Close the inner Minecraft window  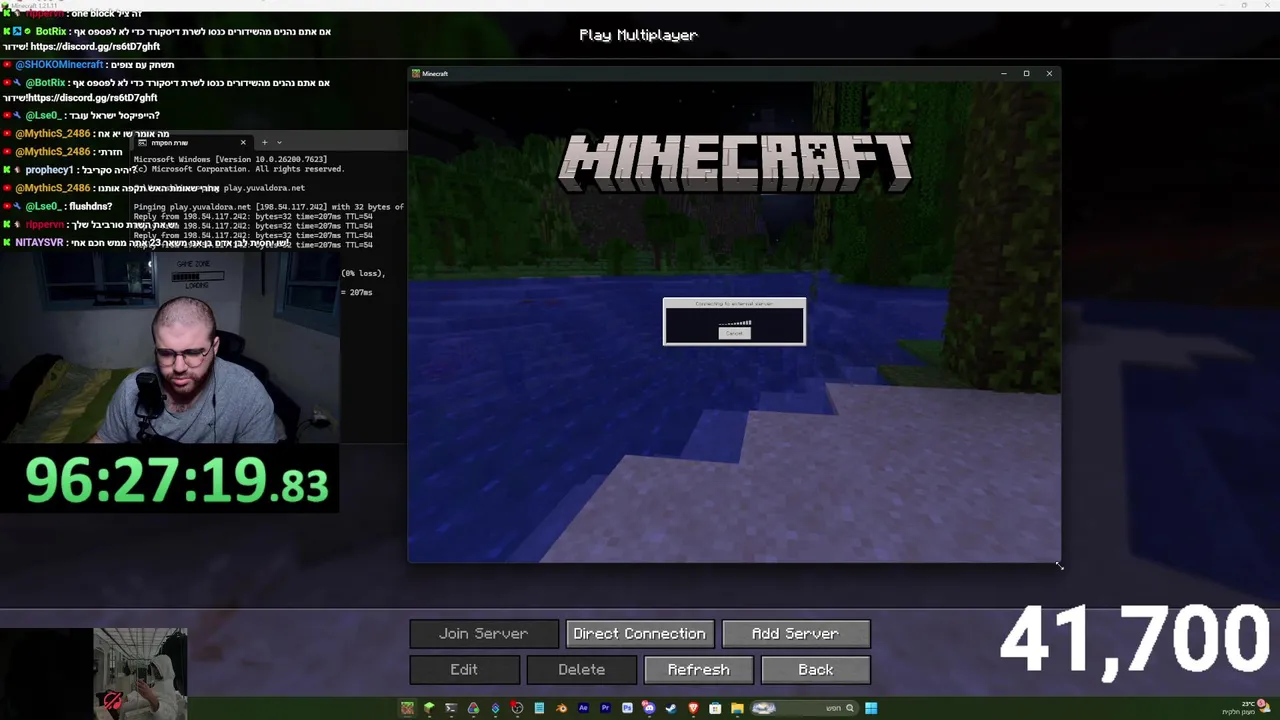click(1049, 73)
